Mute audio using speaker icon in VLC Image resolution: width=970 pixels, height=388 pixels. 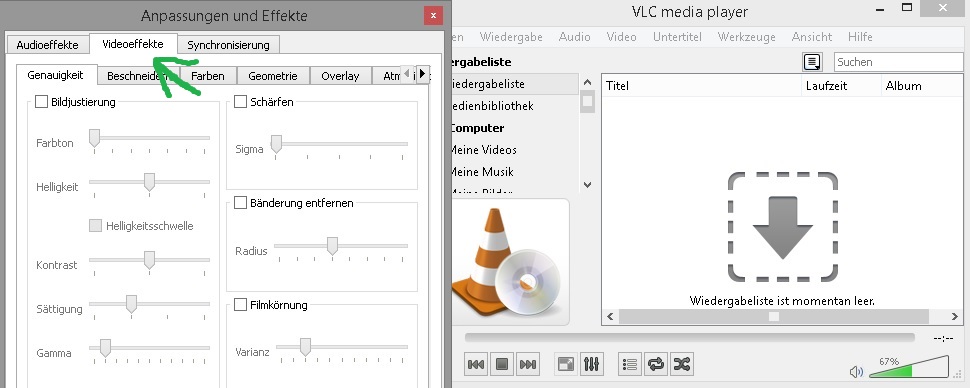(856, 372)
